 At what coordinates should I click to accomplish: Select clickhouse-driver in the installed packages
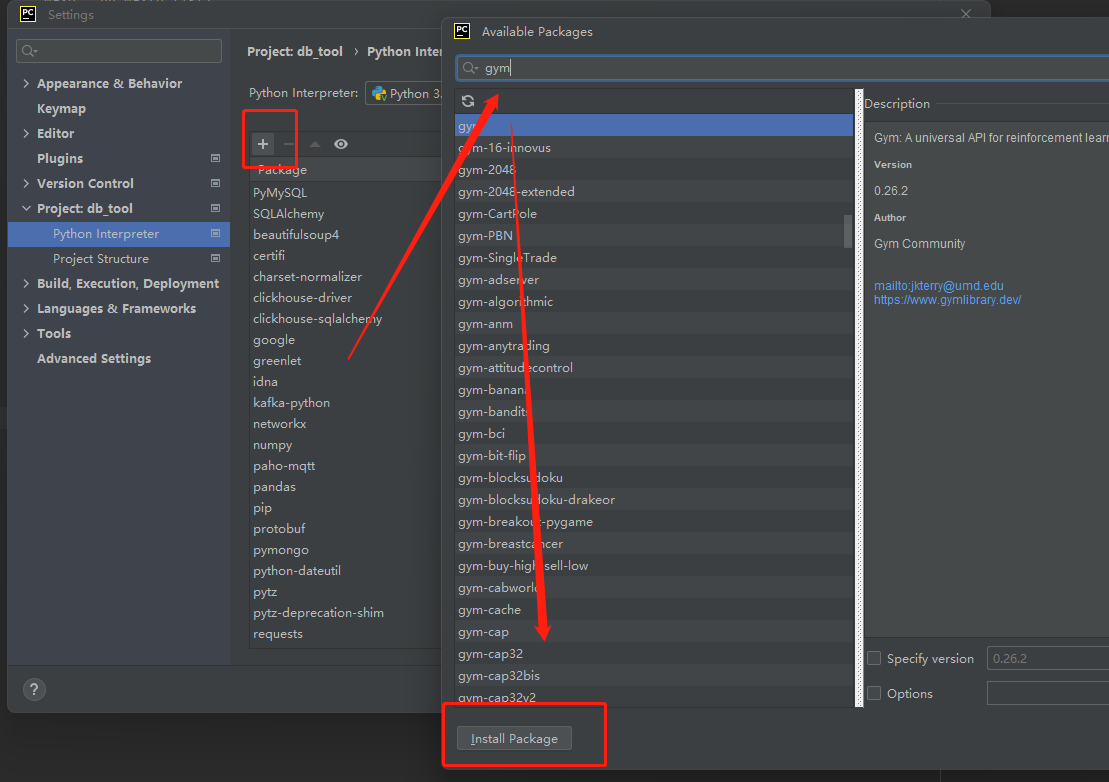[x=346, y=298]
